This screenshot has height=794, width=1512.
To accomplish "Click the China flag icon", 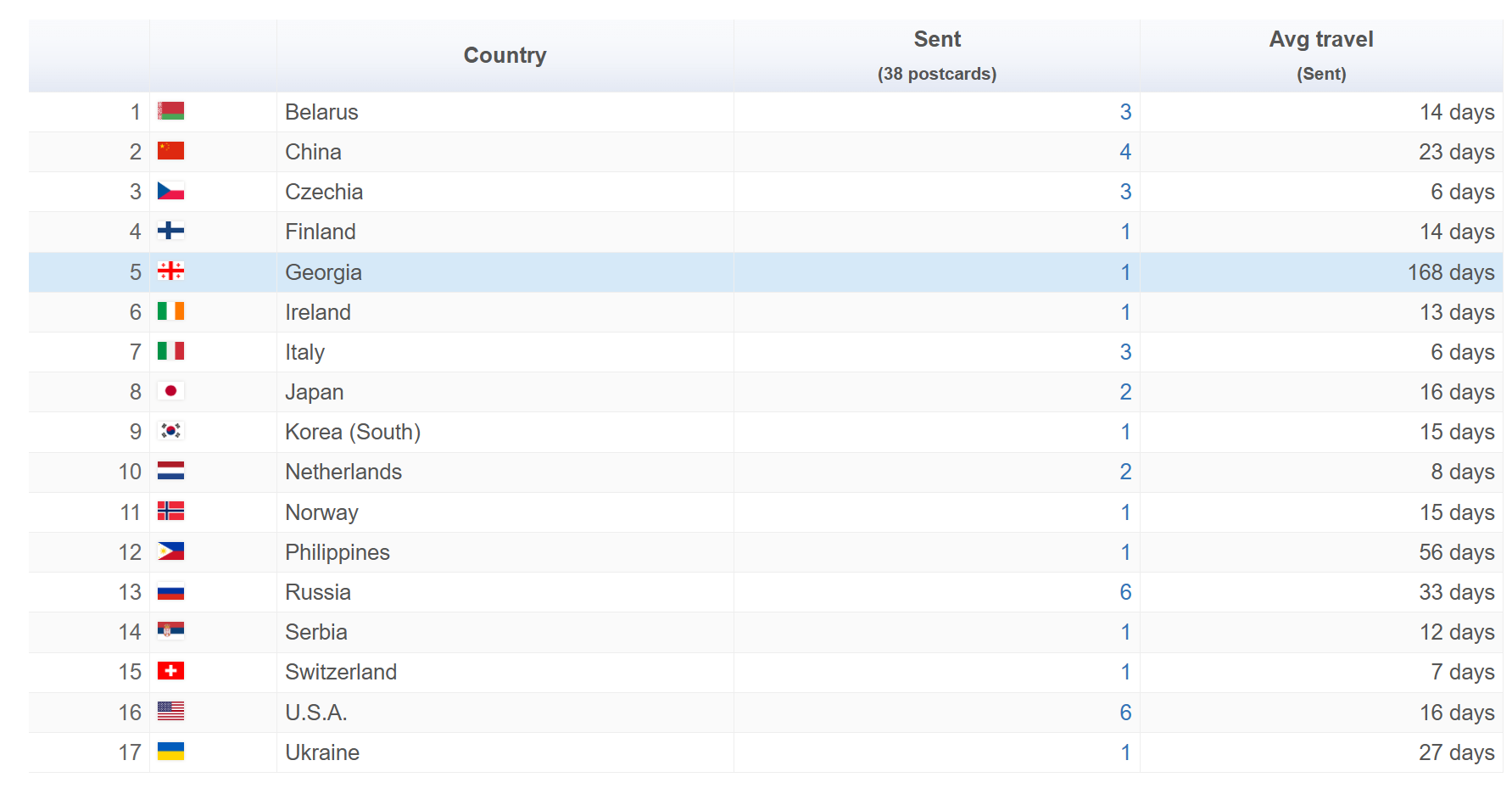I will tap(170, 151).
